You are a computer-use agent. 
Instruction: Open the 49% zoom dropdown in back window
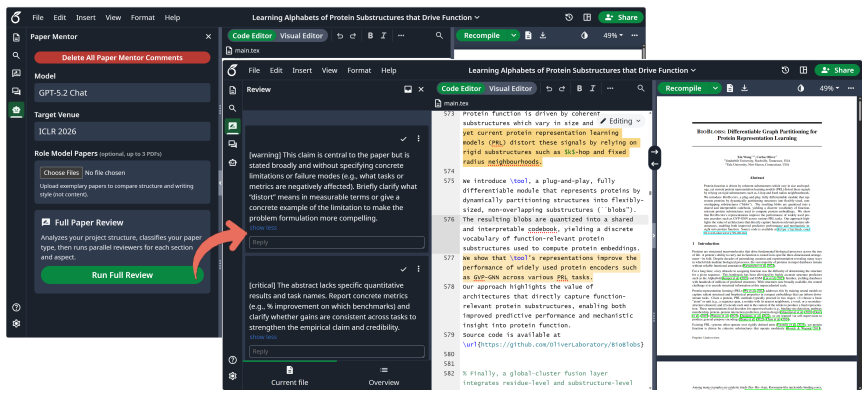tap(612, 35)
